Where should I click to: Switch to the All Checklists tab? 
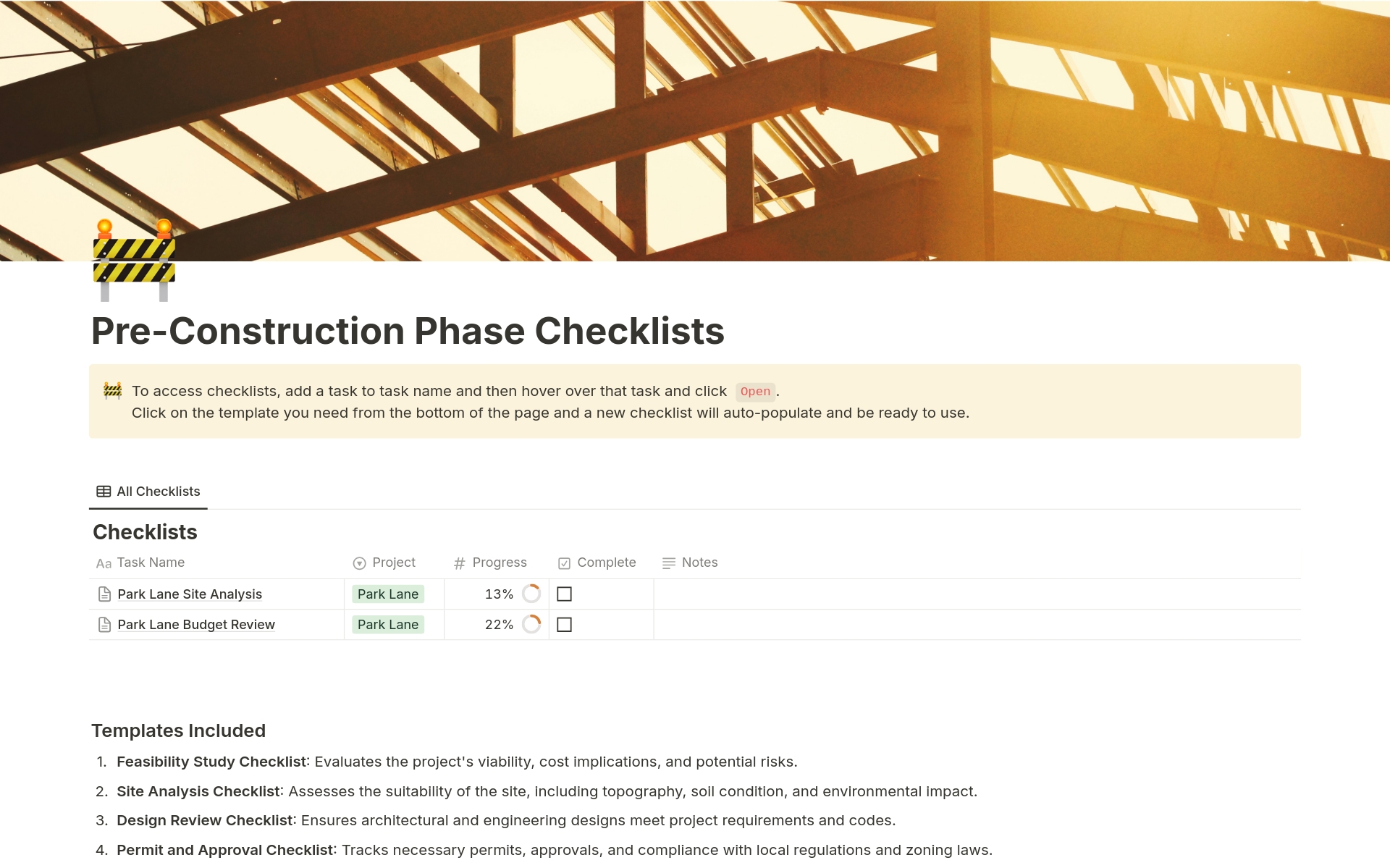click(158, 492)
